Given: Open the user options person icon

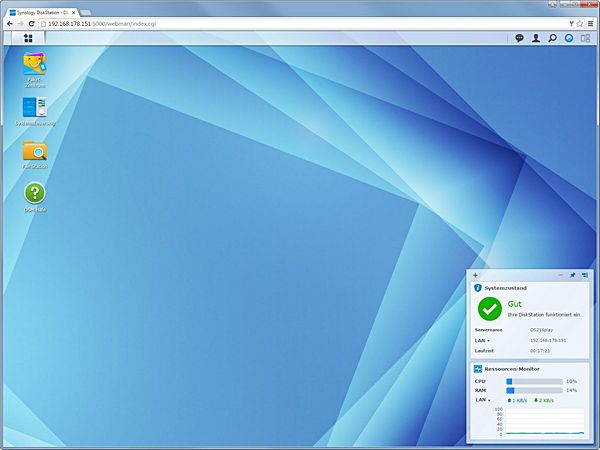Looking at the screenshot, I should [536, 38].
